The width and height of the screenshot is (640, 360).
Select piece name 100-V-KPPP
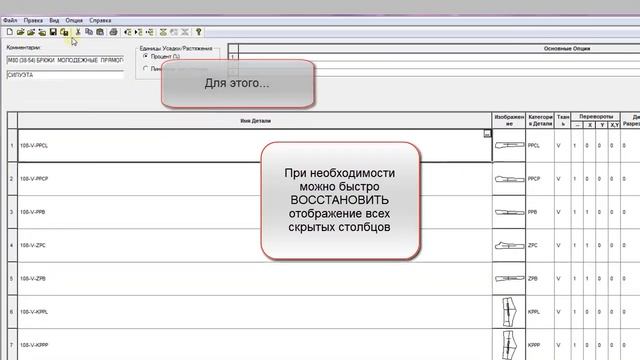34,345
